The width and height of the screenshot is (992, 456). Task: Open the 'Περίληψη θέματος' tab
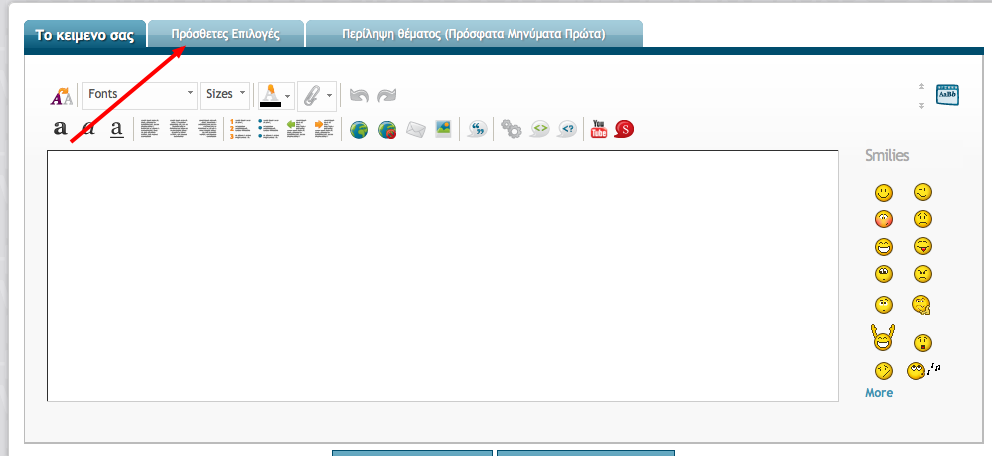click(x=474, y=34)
